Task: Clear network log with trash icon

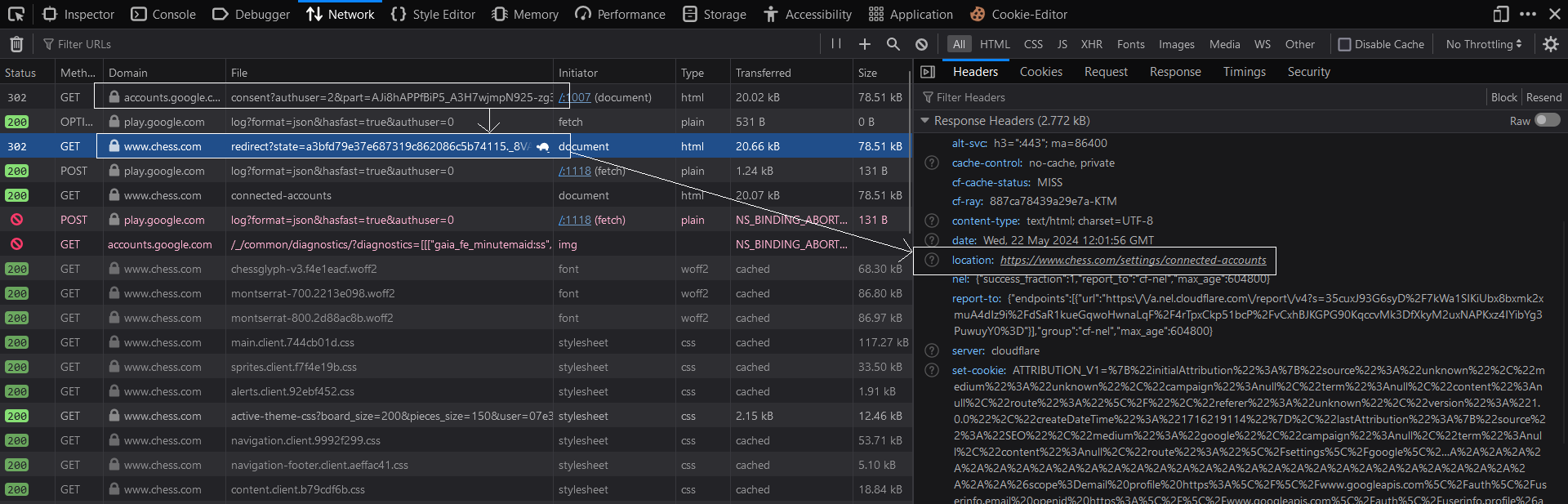Action: (16, 44)
